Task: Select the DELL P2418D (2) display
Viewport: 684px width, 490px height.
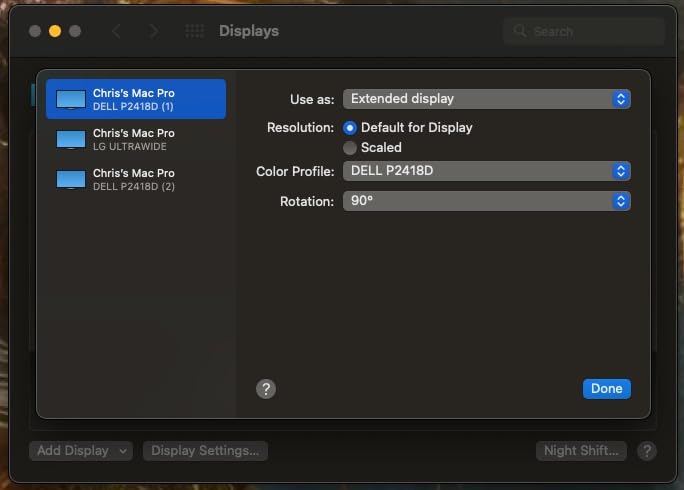Action: point(136,179)
